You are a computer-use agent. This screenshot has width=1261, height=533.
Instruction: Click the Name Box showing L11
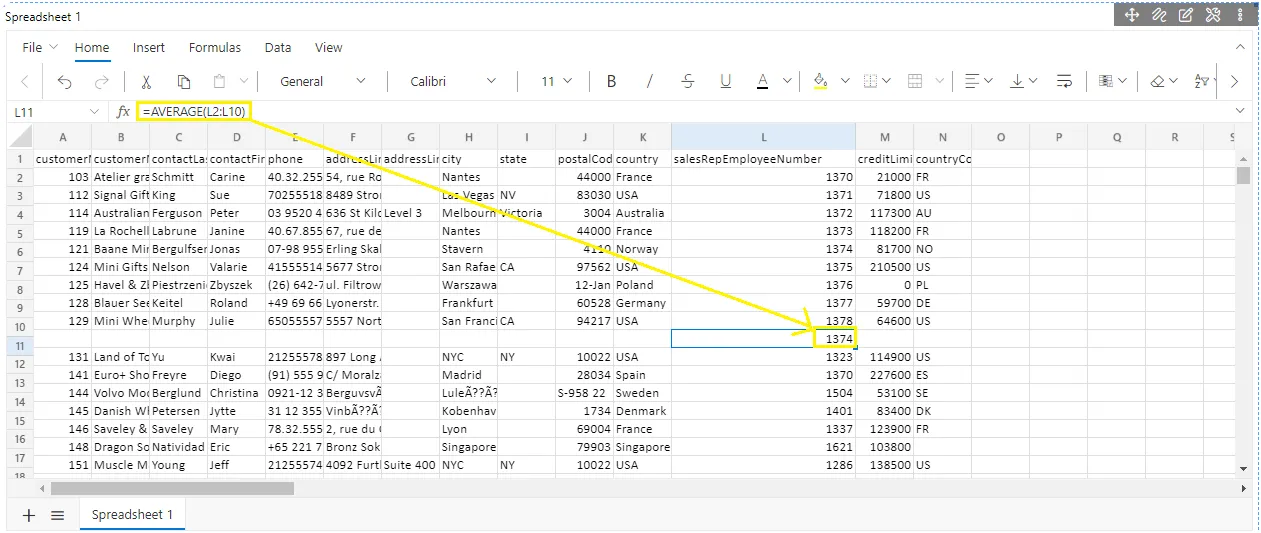pos(48,112)
